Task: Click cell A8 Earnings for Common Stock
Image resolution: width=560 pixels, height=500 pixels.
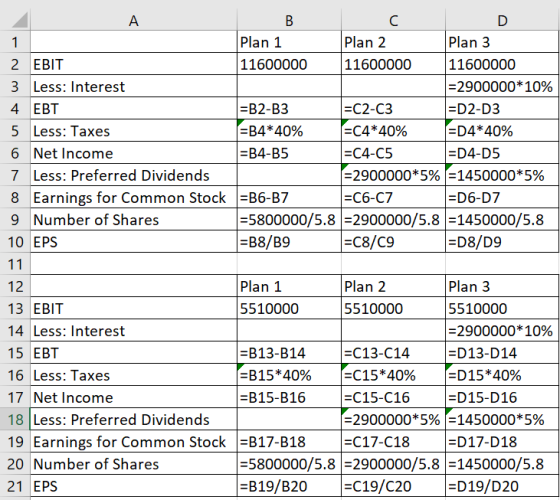Action: tap(134, 197)
